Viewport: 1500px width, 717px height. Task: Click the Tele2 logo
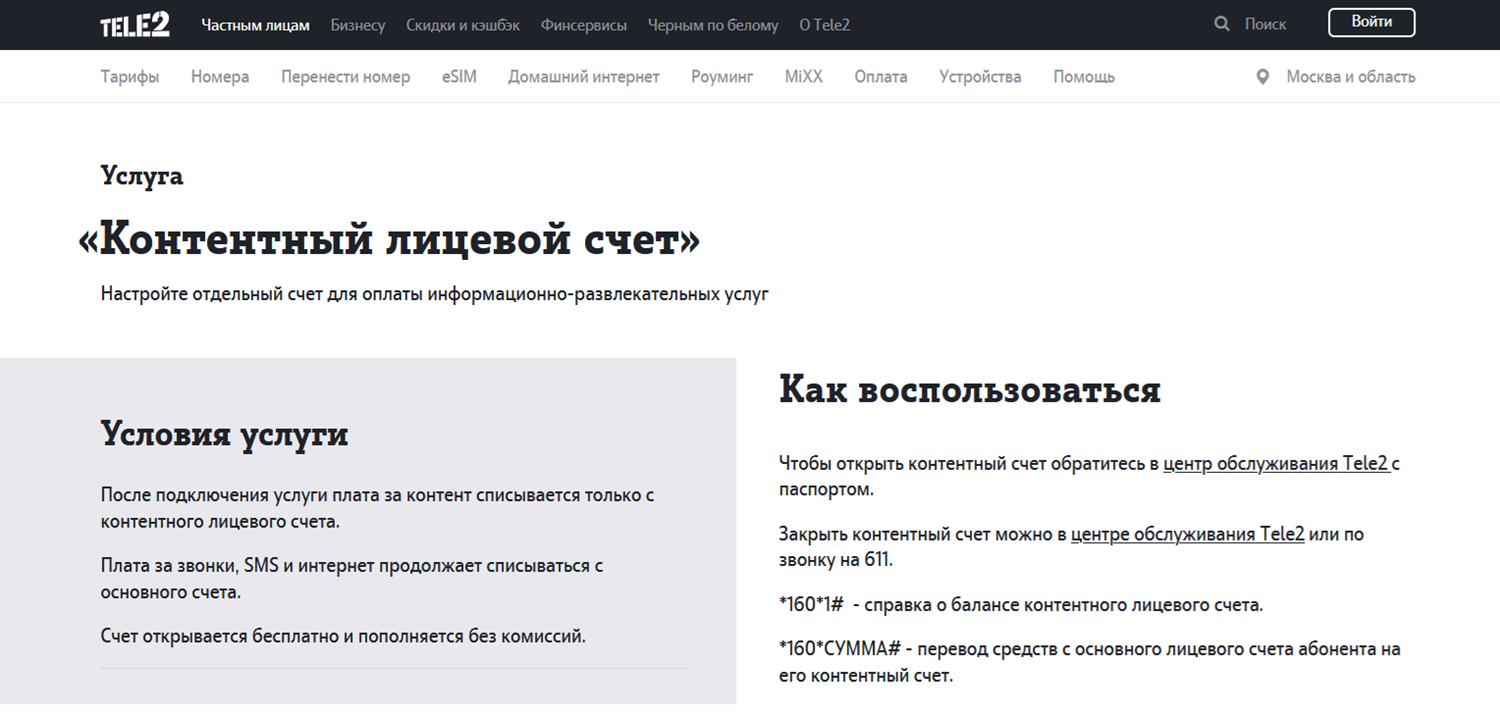[x=135, y=24]
